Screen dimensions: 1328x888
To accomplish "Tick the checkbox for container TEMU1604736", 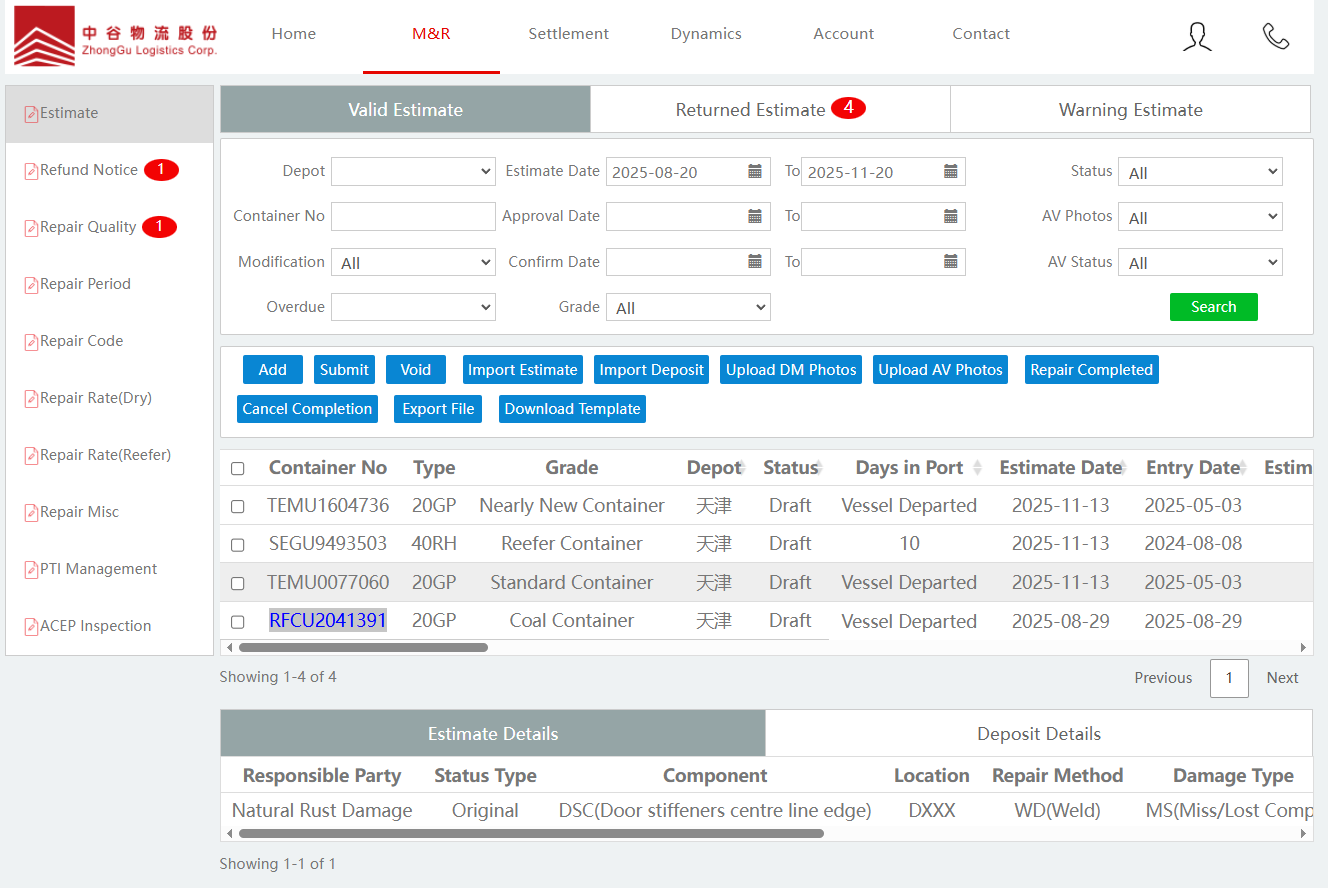I will (238, 507).
